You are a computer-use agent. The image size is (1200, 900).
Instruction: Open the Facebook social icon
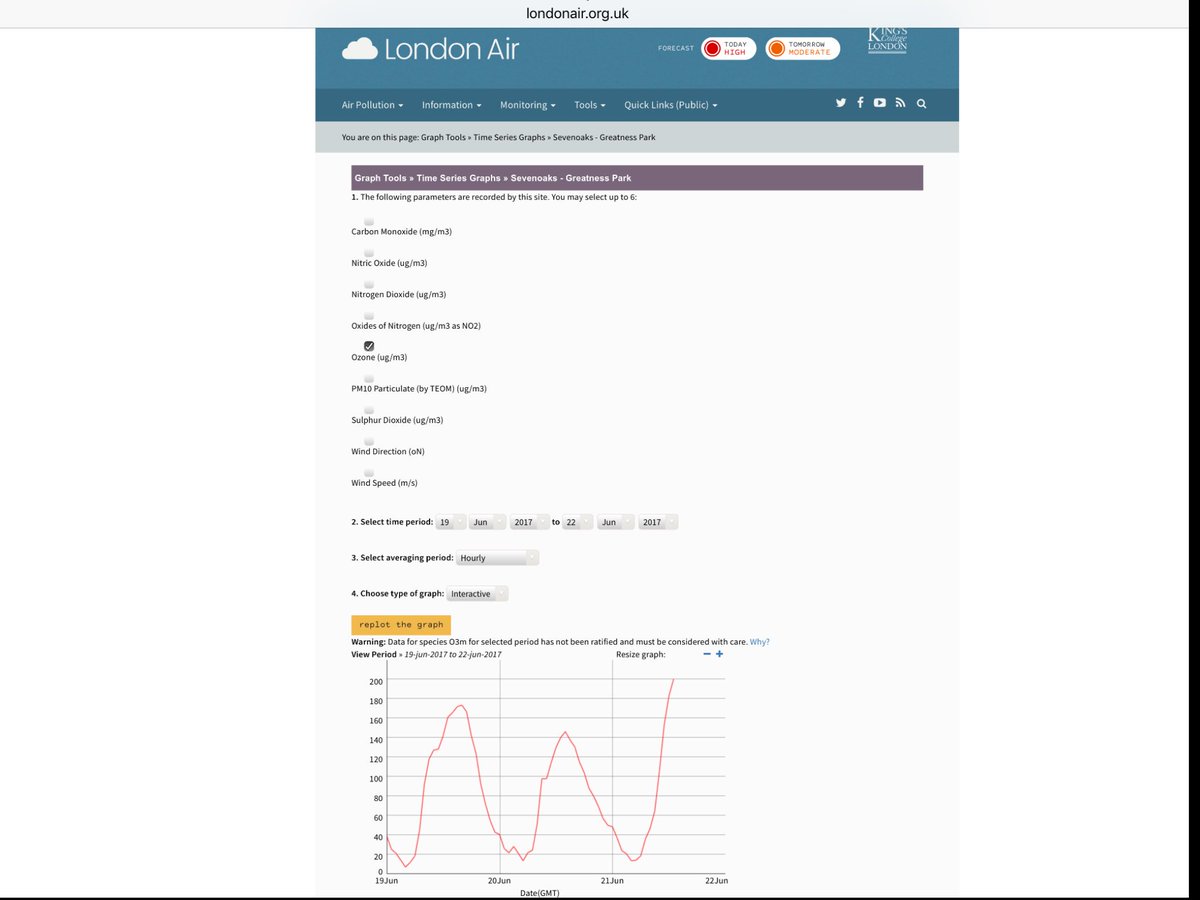coord(860,103)
